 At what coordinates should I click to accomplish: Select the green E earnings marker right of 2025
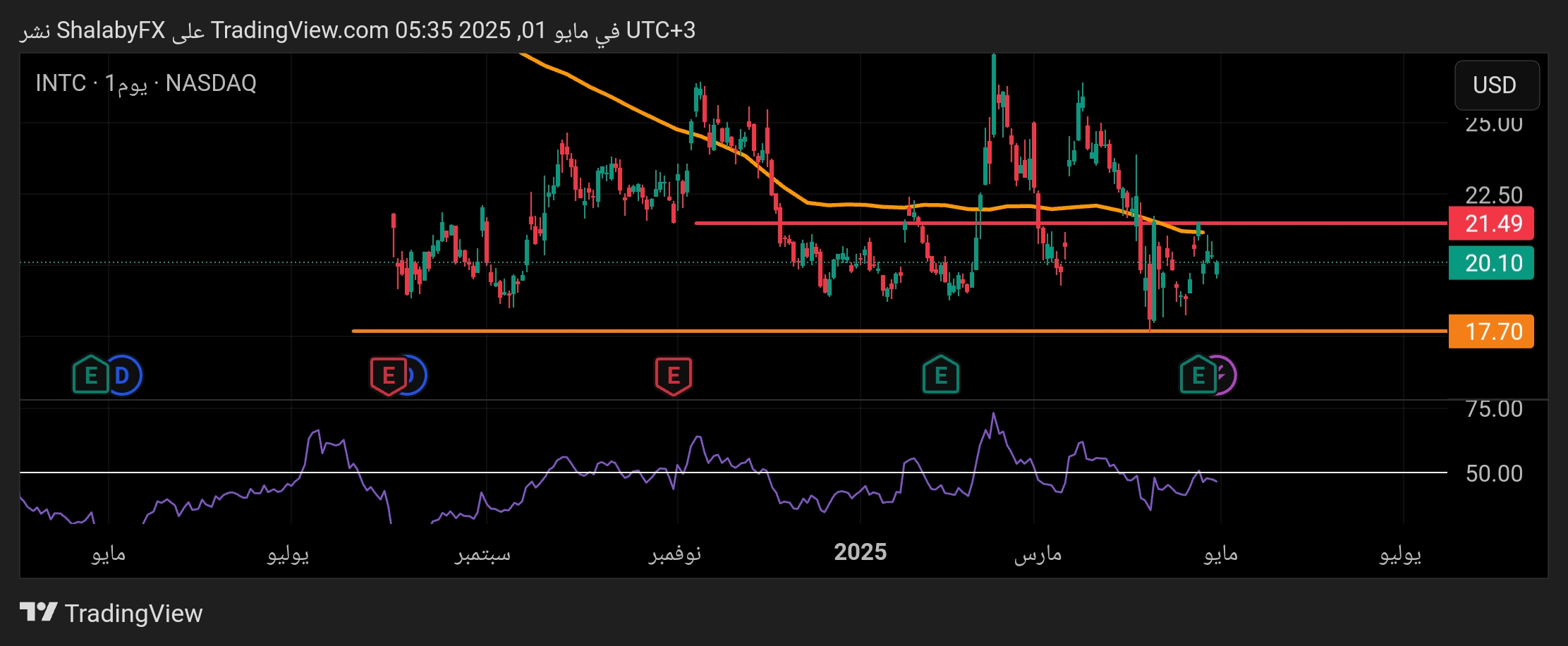941,375
